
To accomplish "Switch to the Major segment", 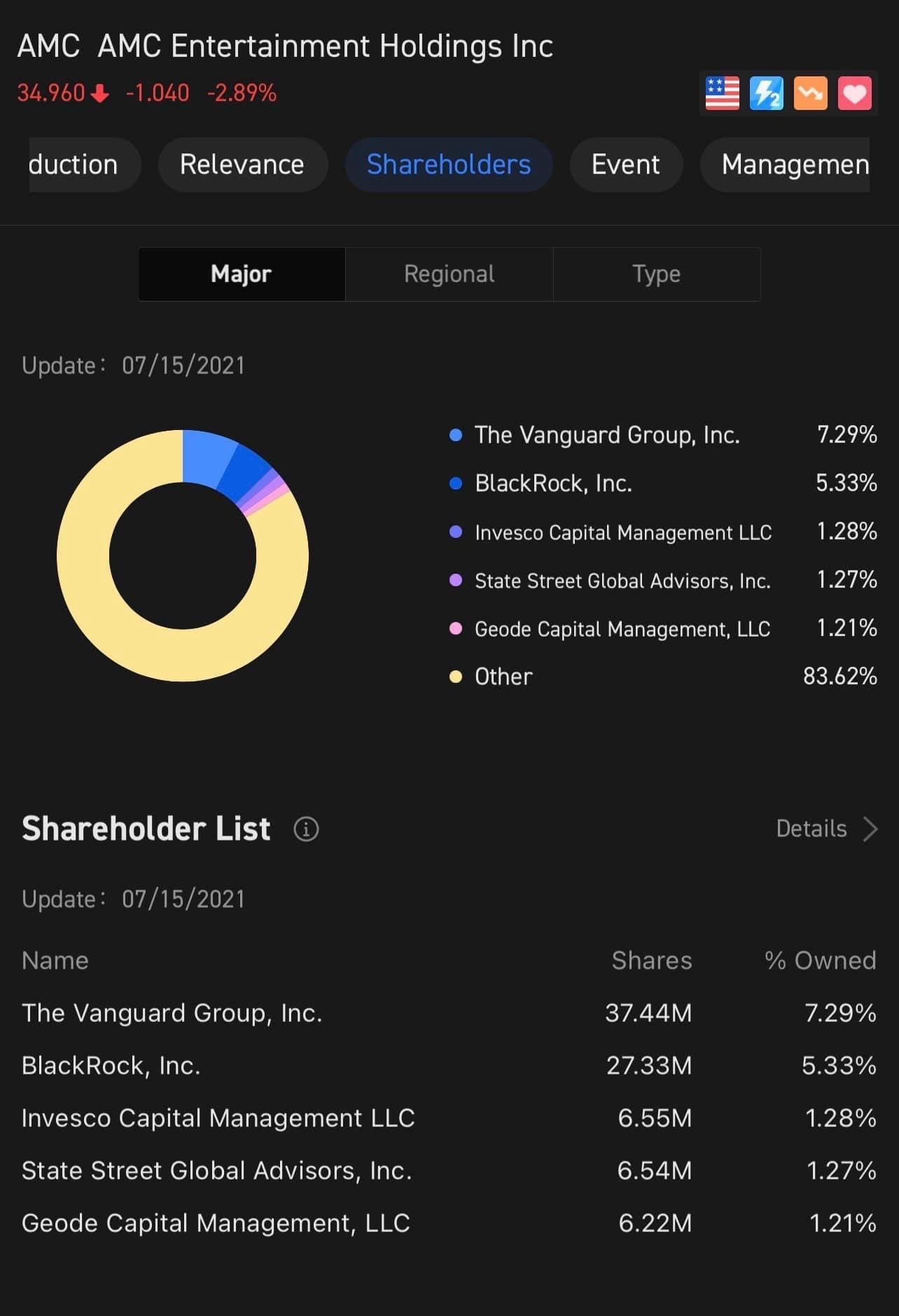I will [x=242, y=274].
